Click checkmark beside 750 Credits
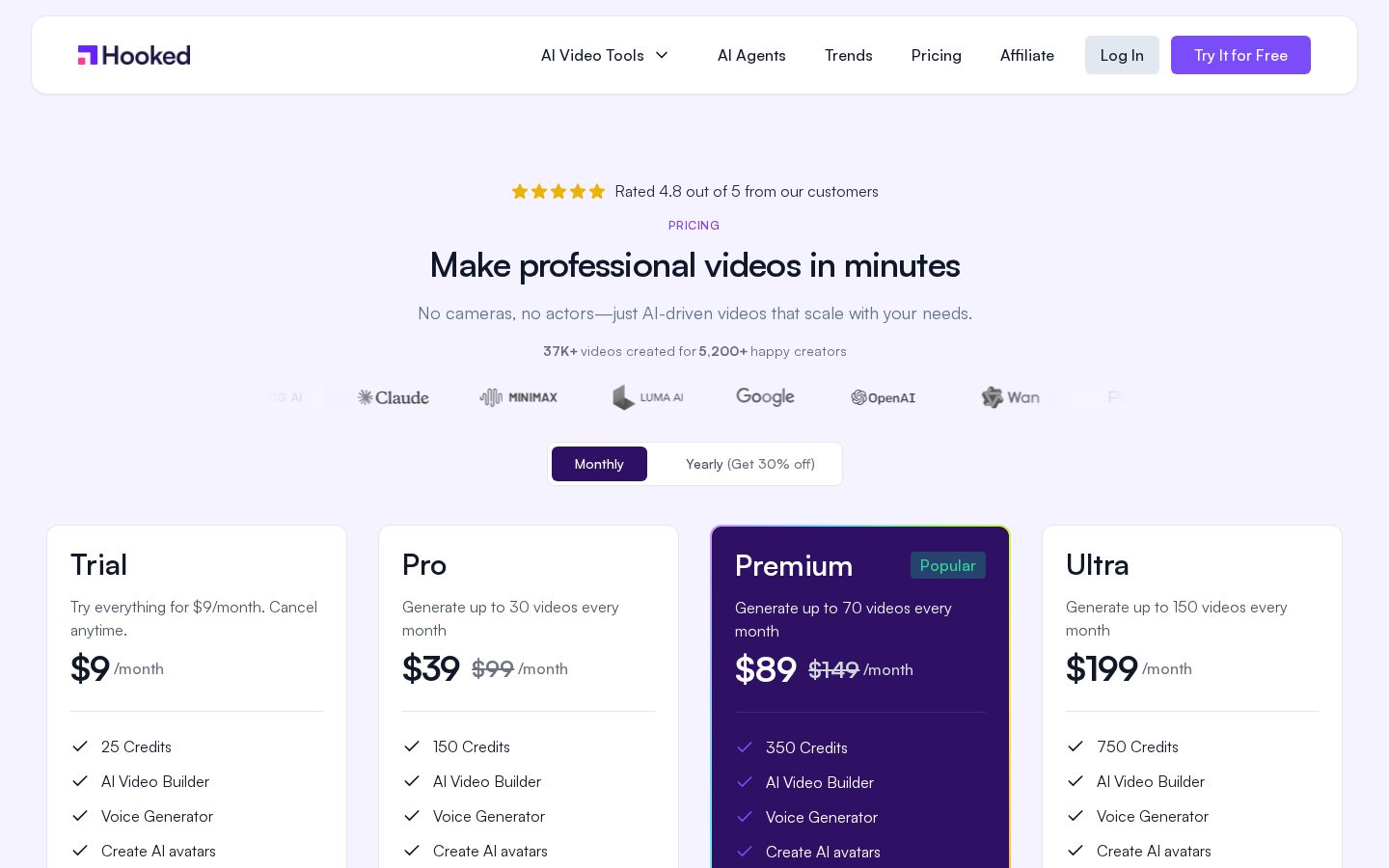The height and width of the screenshot is (868, 1389). [x=1076, y=746]
